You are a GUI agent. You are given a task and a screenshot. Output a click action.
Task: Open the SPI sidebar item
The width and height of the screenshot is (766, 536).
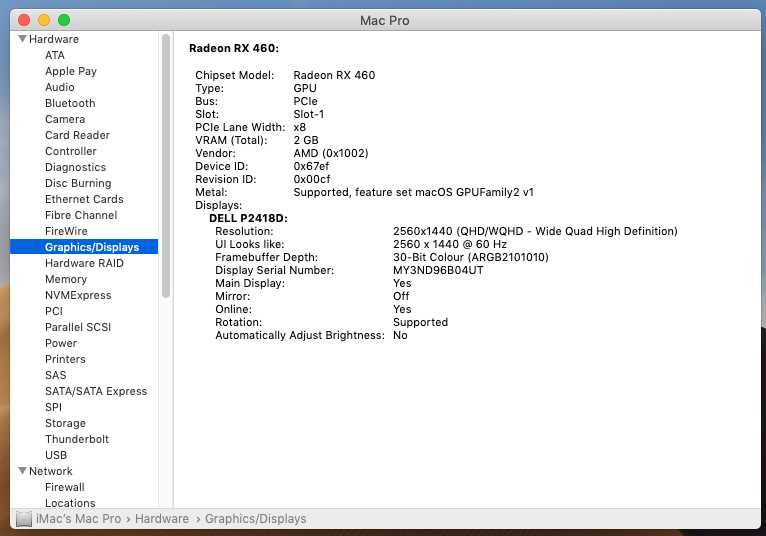(53, 407)
